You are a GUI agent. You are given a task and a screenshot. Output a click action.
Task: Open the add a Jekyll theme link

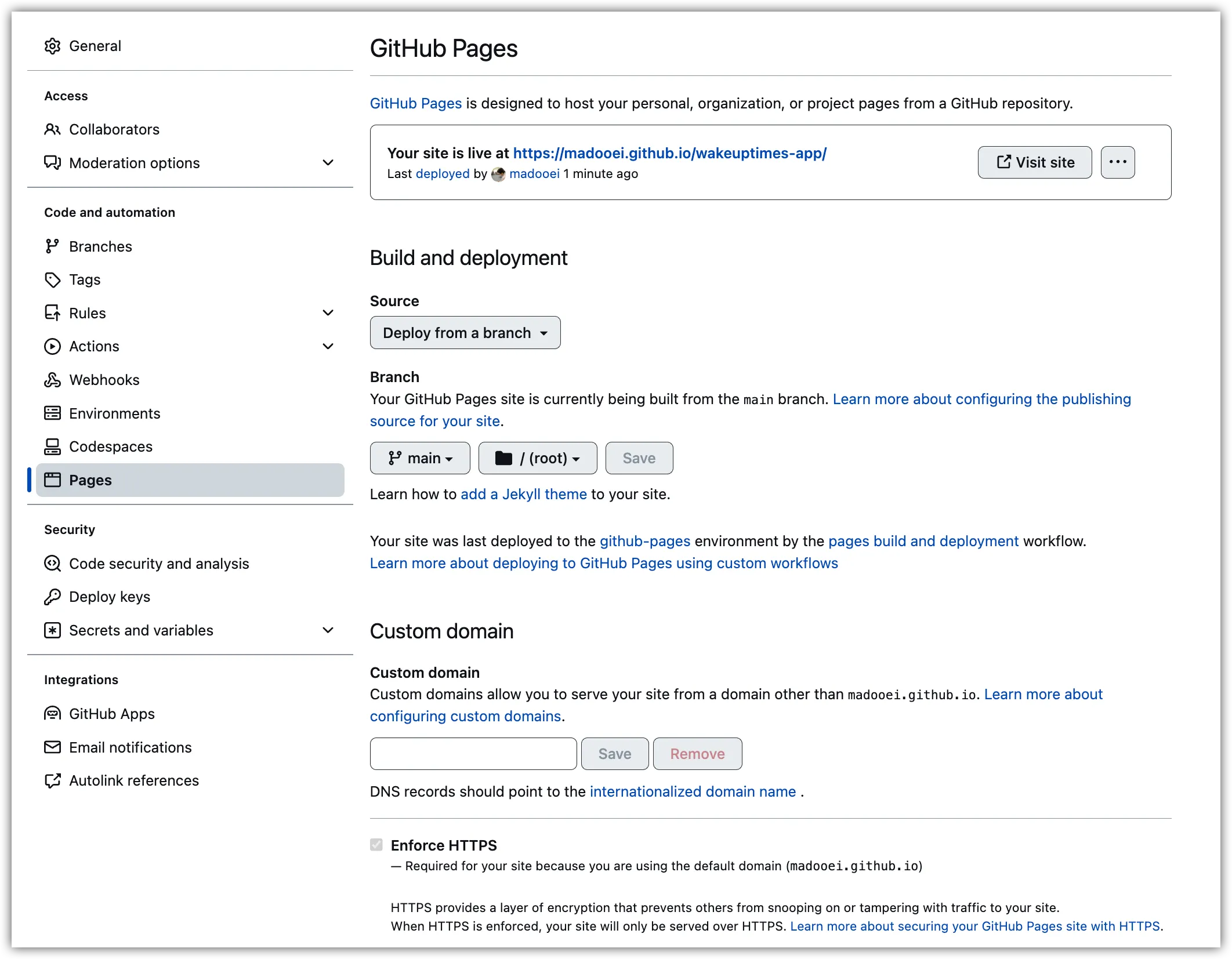(523, 494)
